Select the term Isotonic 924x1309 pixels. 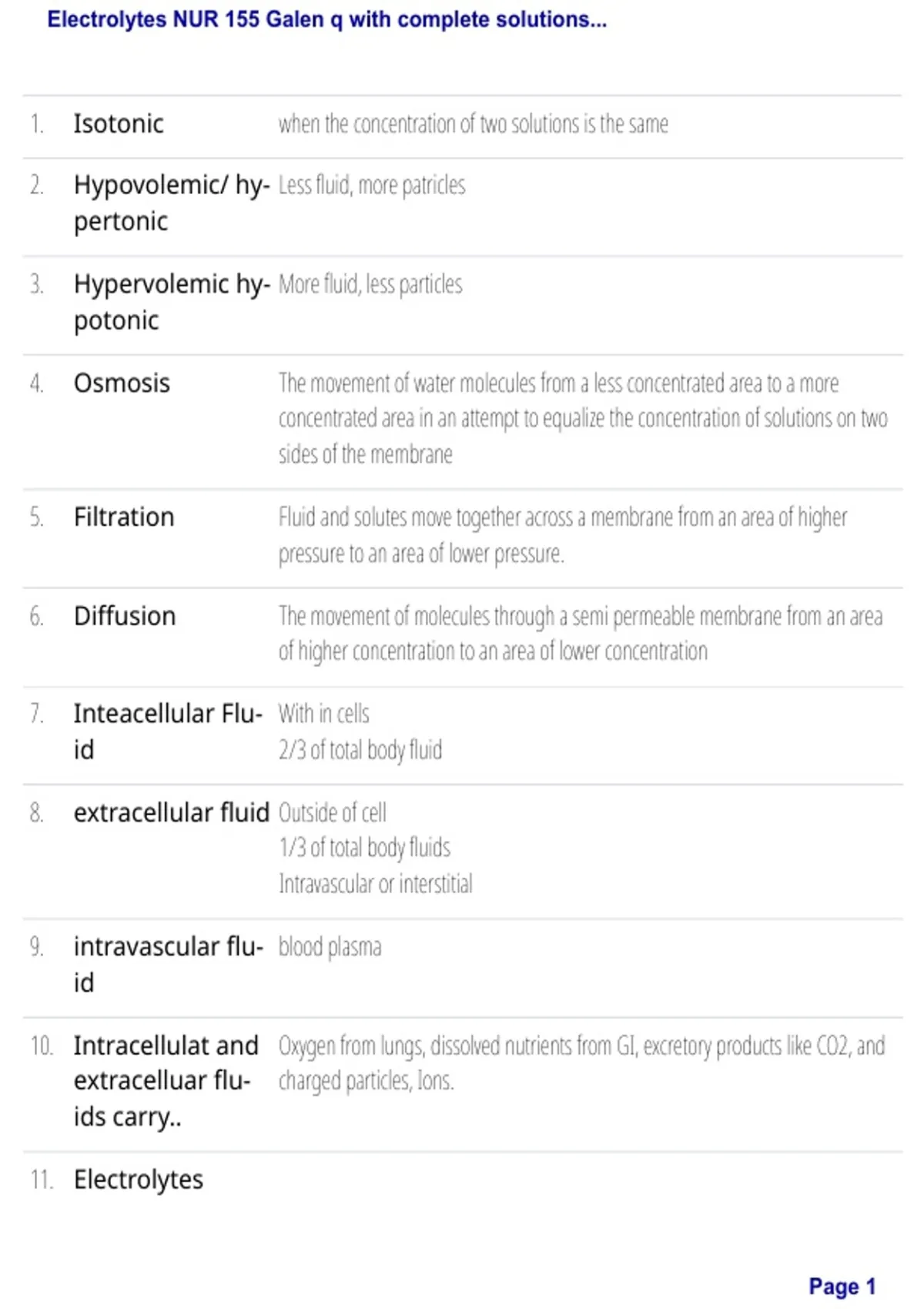tap(119, 124)
